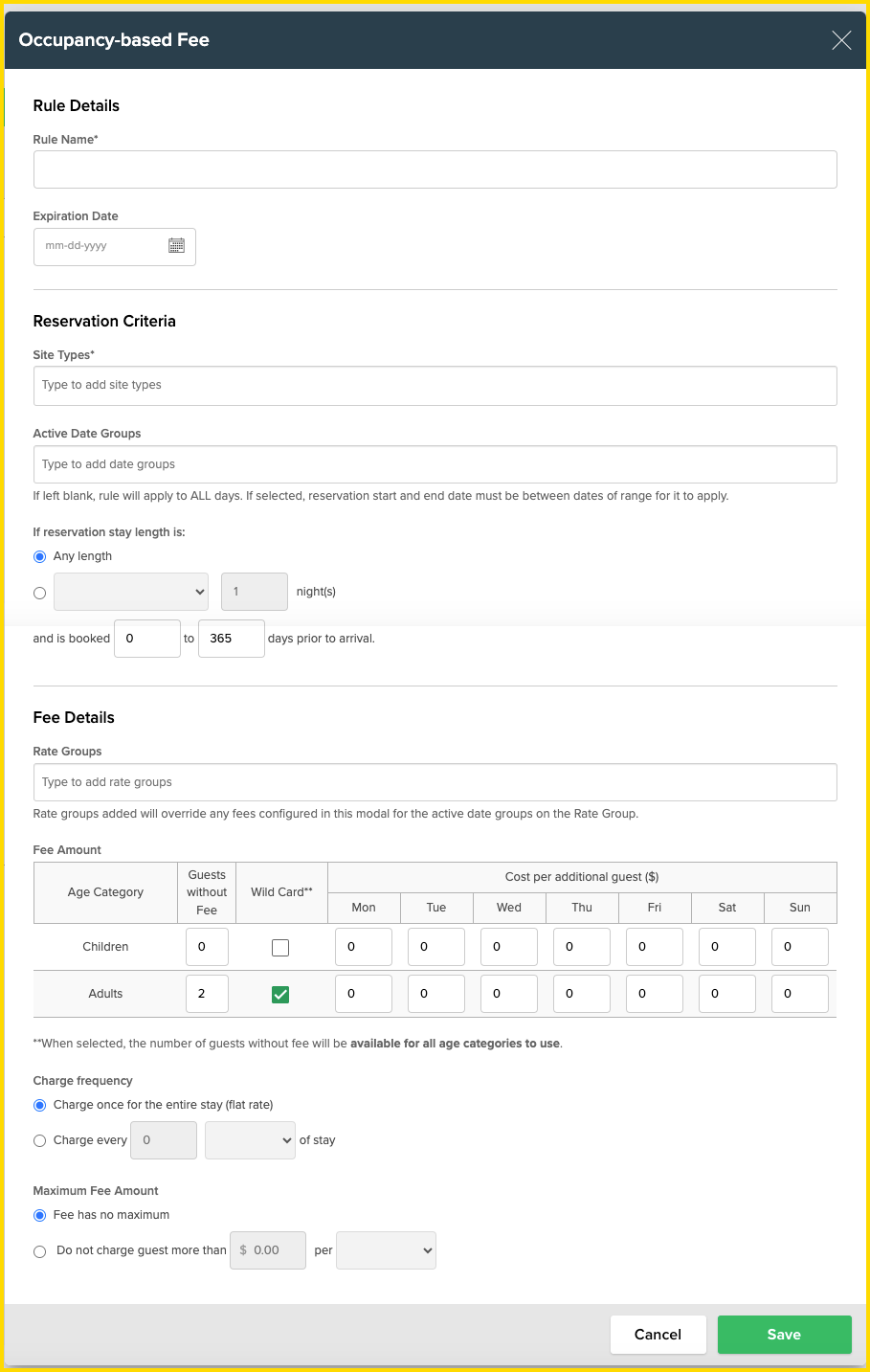Image resolution: width=870 pixels, height=1372 pixels.
Task: Click the Rule Name input field
Action: pyautogui.click(x=435, y=169)
